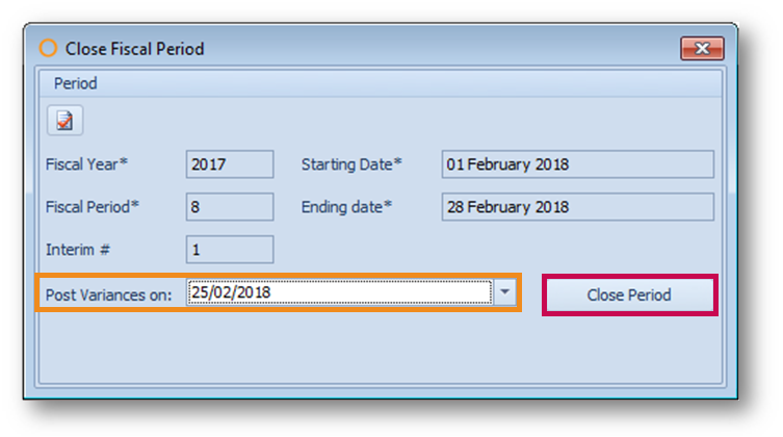Image resolution: width=783 pixels, height=437 pixels.
Task: Click the Close Fiscal Period title text
Action: click(135, 49)
